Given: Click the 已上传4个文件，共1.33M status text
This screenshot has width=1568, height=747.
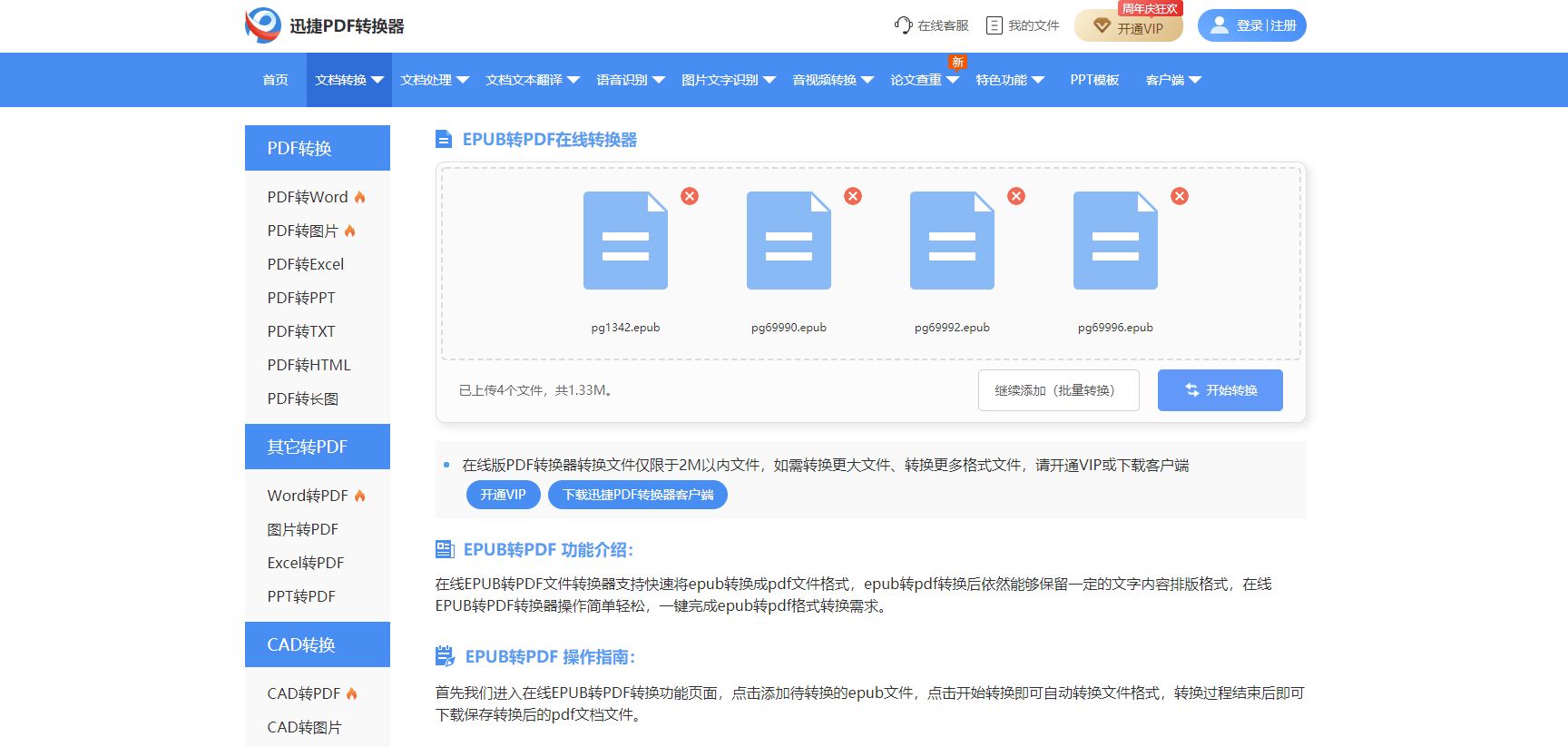Looking at the screenshot, I should pyautogui.click(x=537, y=390).
